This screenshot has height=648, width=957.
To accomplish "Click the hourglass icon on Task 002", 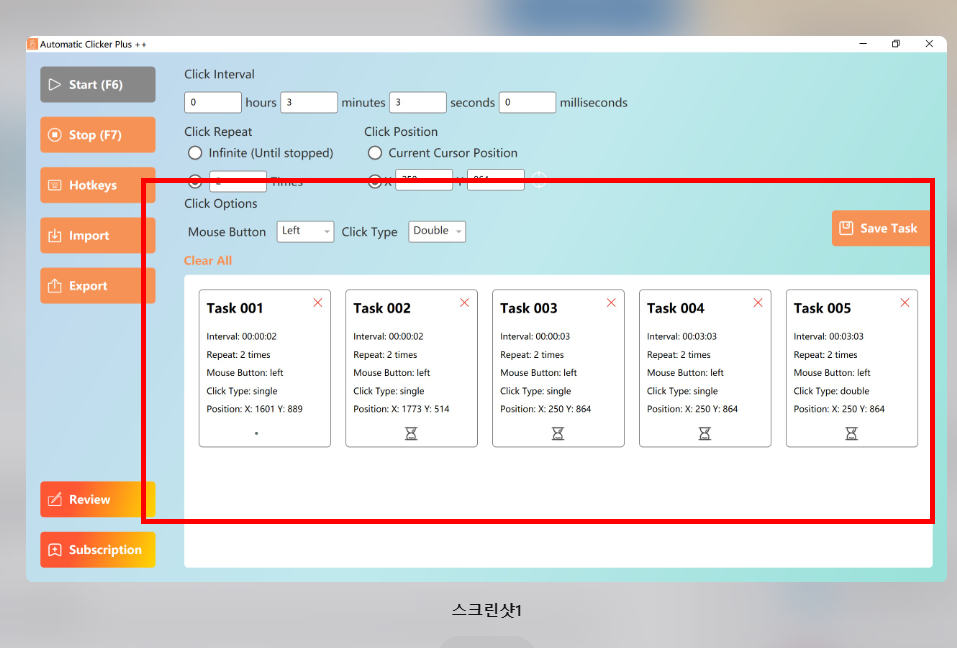I will click(x=411, y=433).
